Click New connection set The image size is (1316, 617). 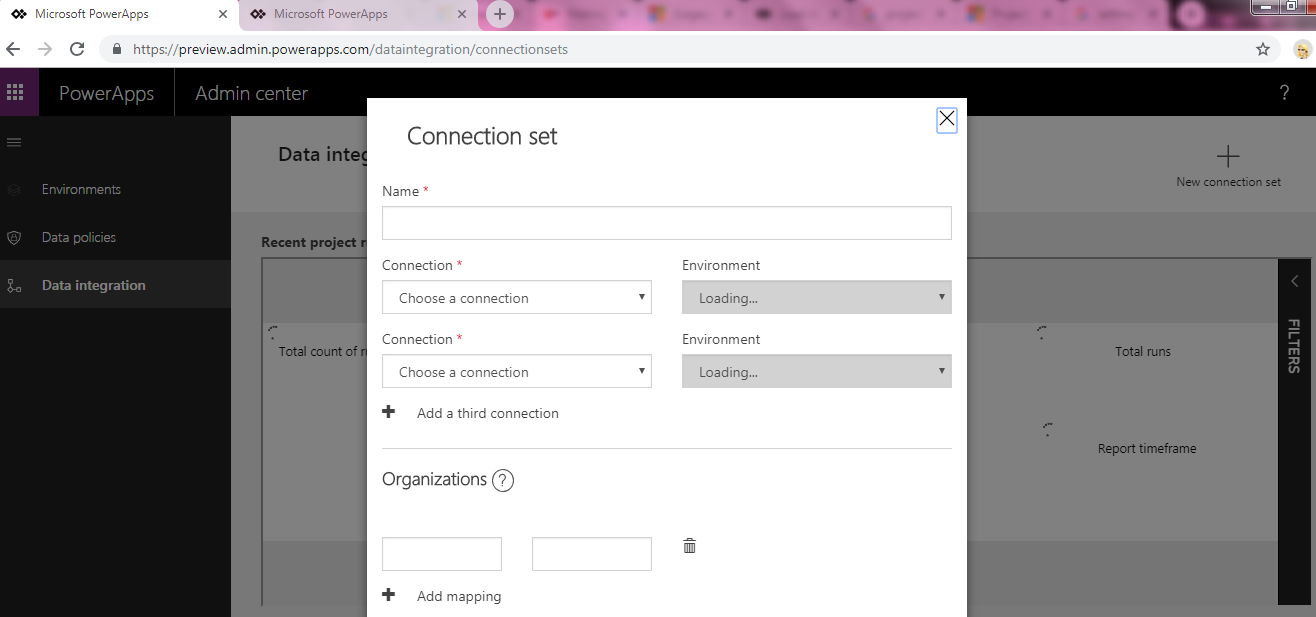1227,166
